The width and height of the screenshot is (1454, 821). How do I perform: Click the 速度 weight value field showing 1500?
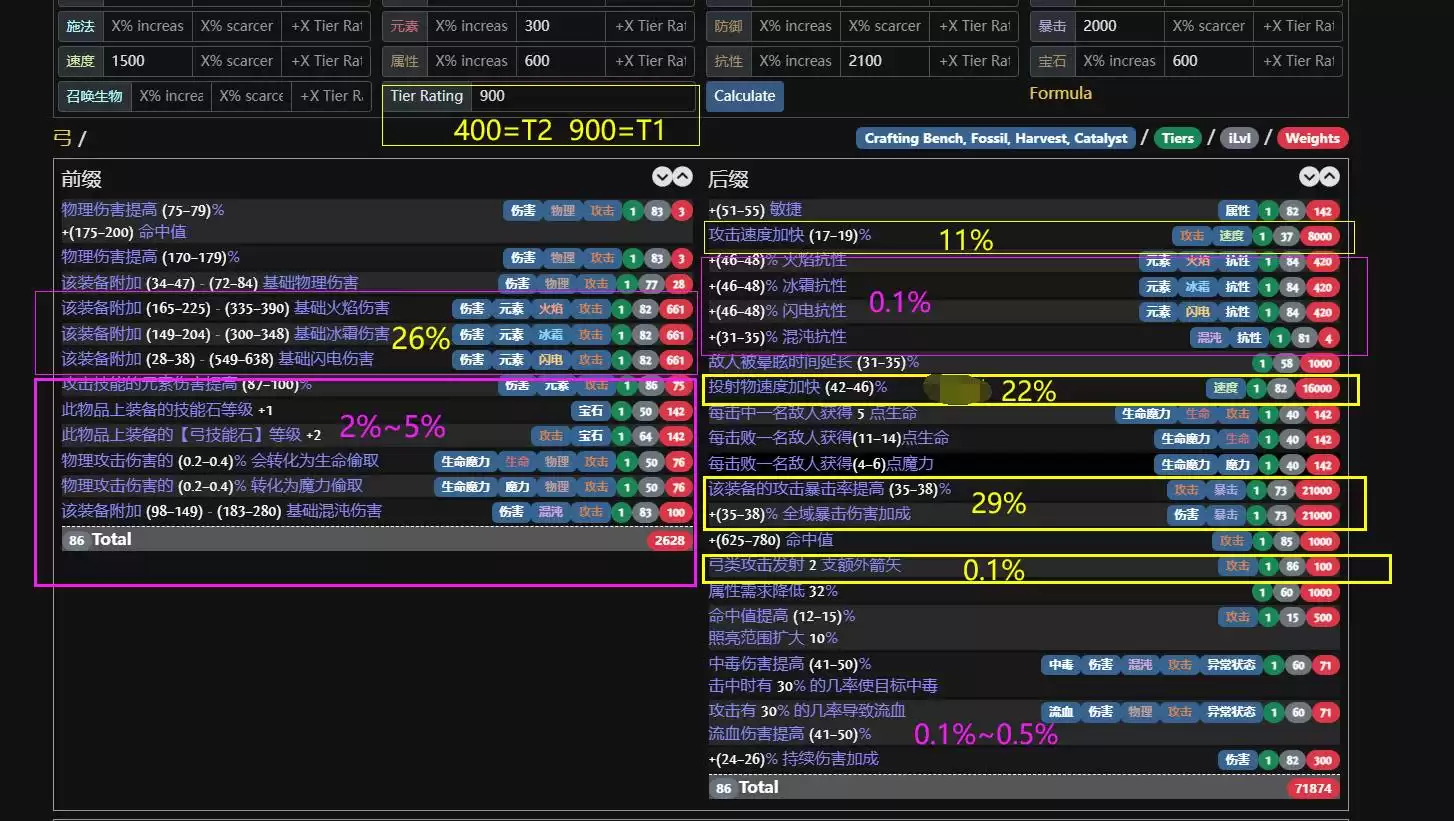[147, 61]
